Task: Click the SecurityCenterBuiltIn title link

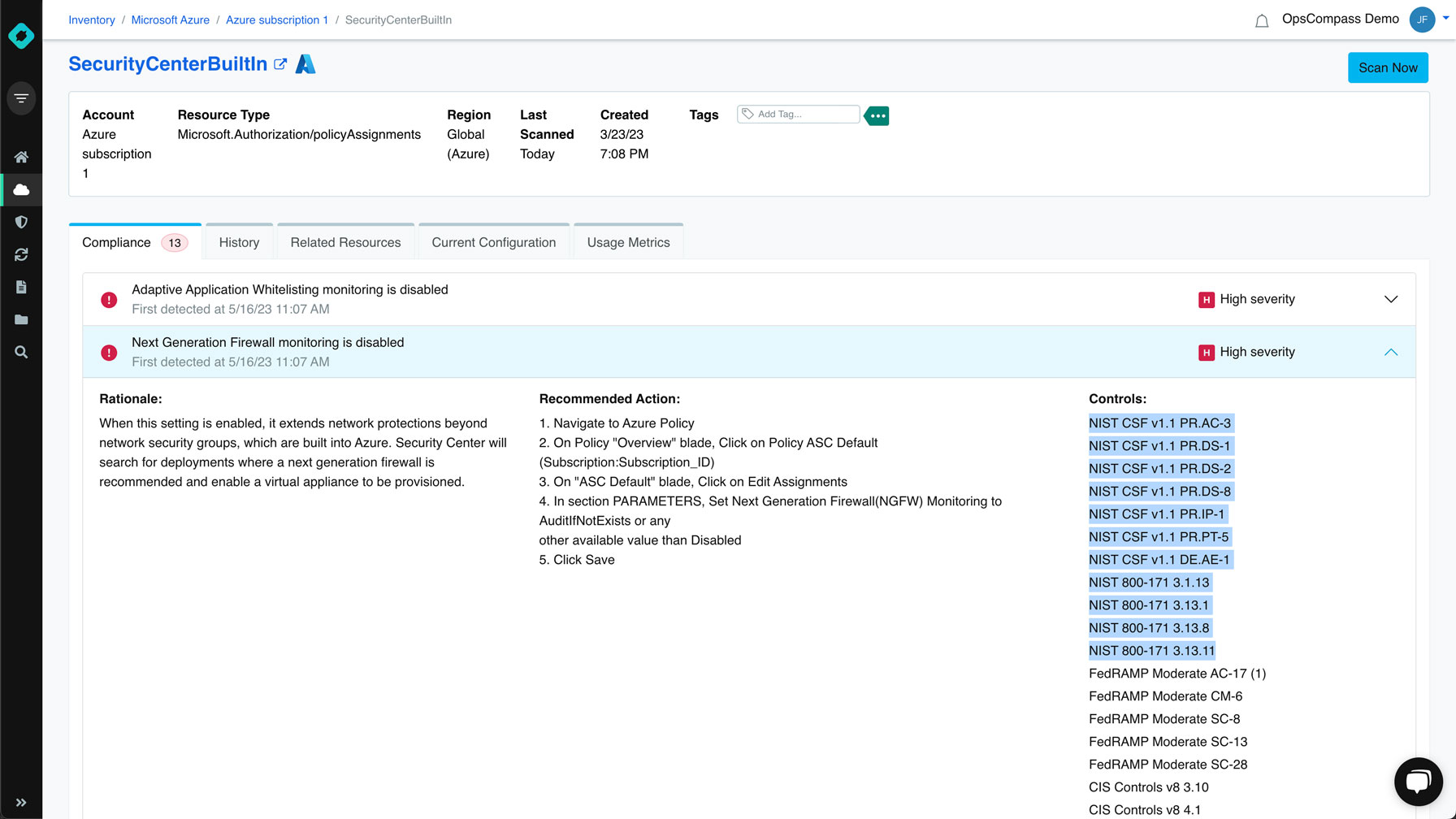Action: click(168, 64)
